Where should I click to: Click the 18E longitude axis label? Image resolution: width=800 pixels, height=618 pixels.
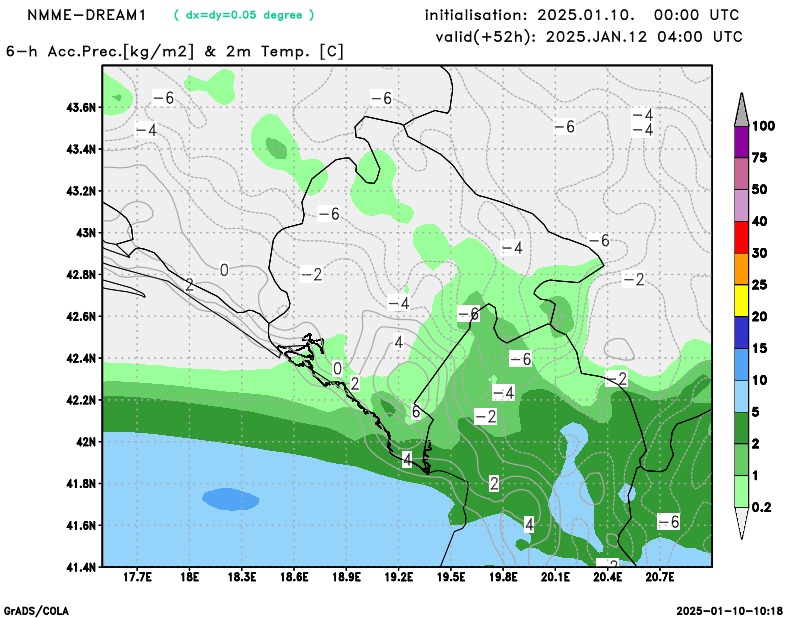[x=189, y=577]
